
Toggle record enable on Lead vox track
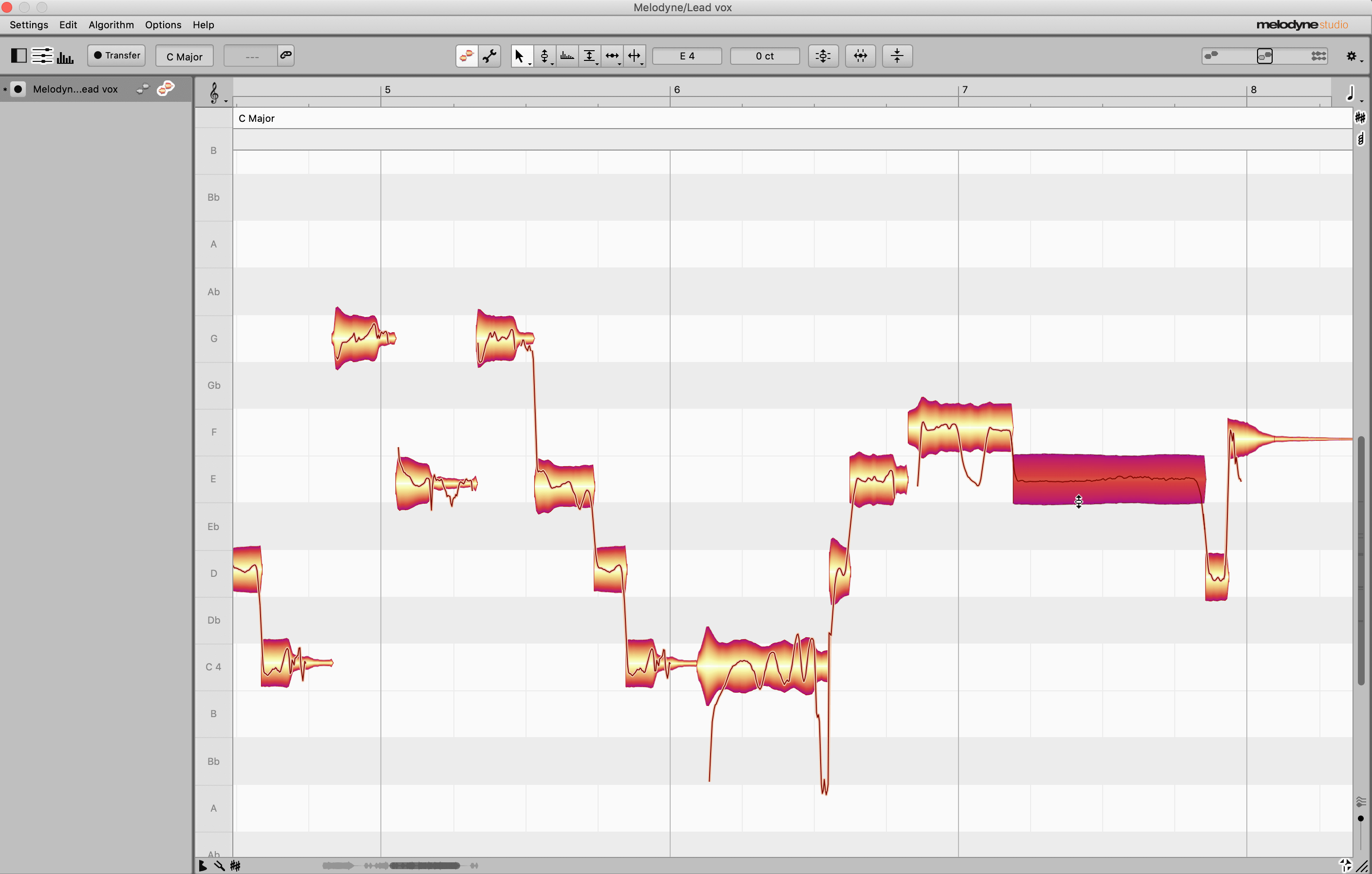point(18,89)
